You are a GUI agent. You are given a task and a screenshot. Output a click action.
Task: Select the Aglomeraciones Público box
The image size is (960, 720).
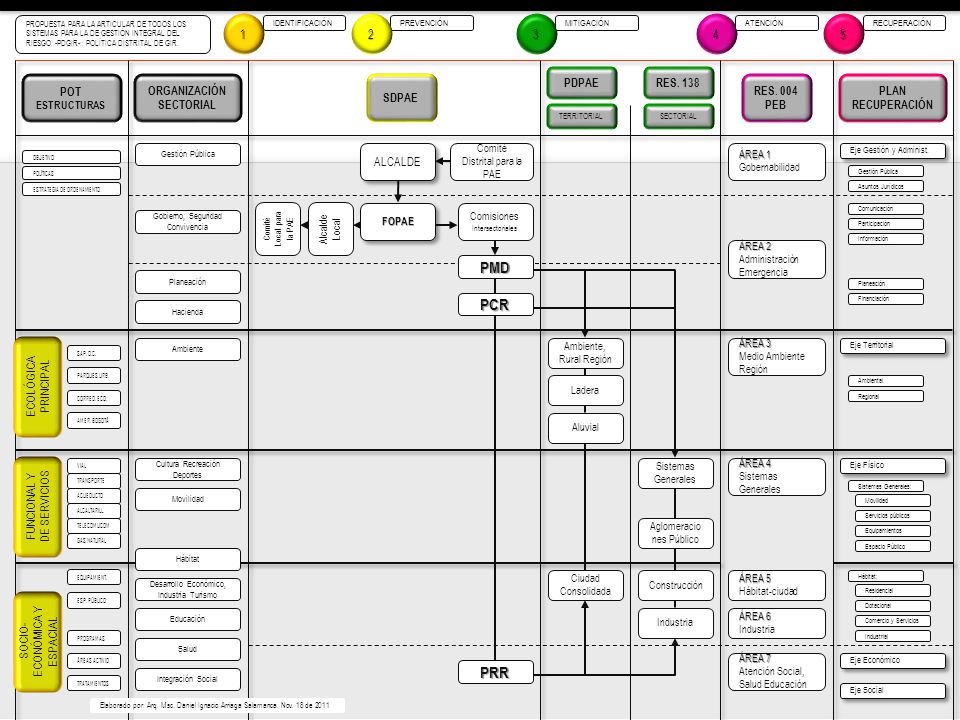coord(675,533)
